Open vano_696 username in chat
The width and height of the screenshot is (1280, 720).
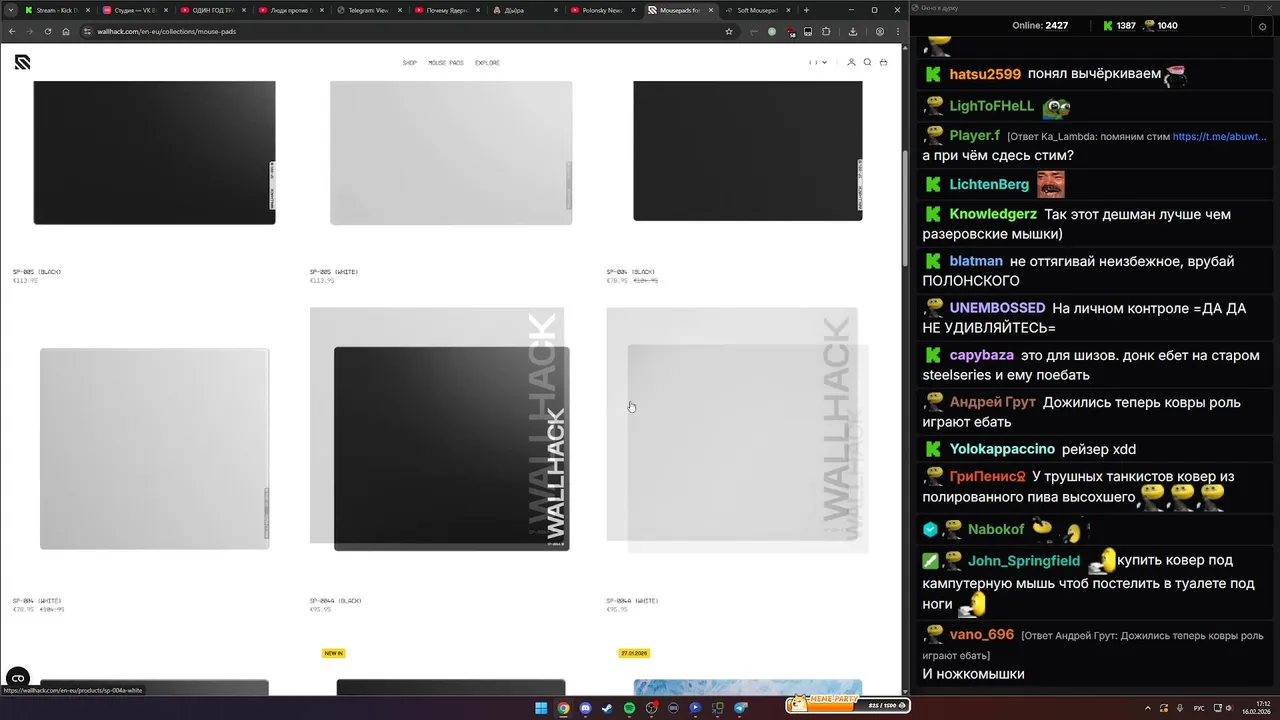coord(982,634)
